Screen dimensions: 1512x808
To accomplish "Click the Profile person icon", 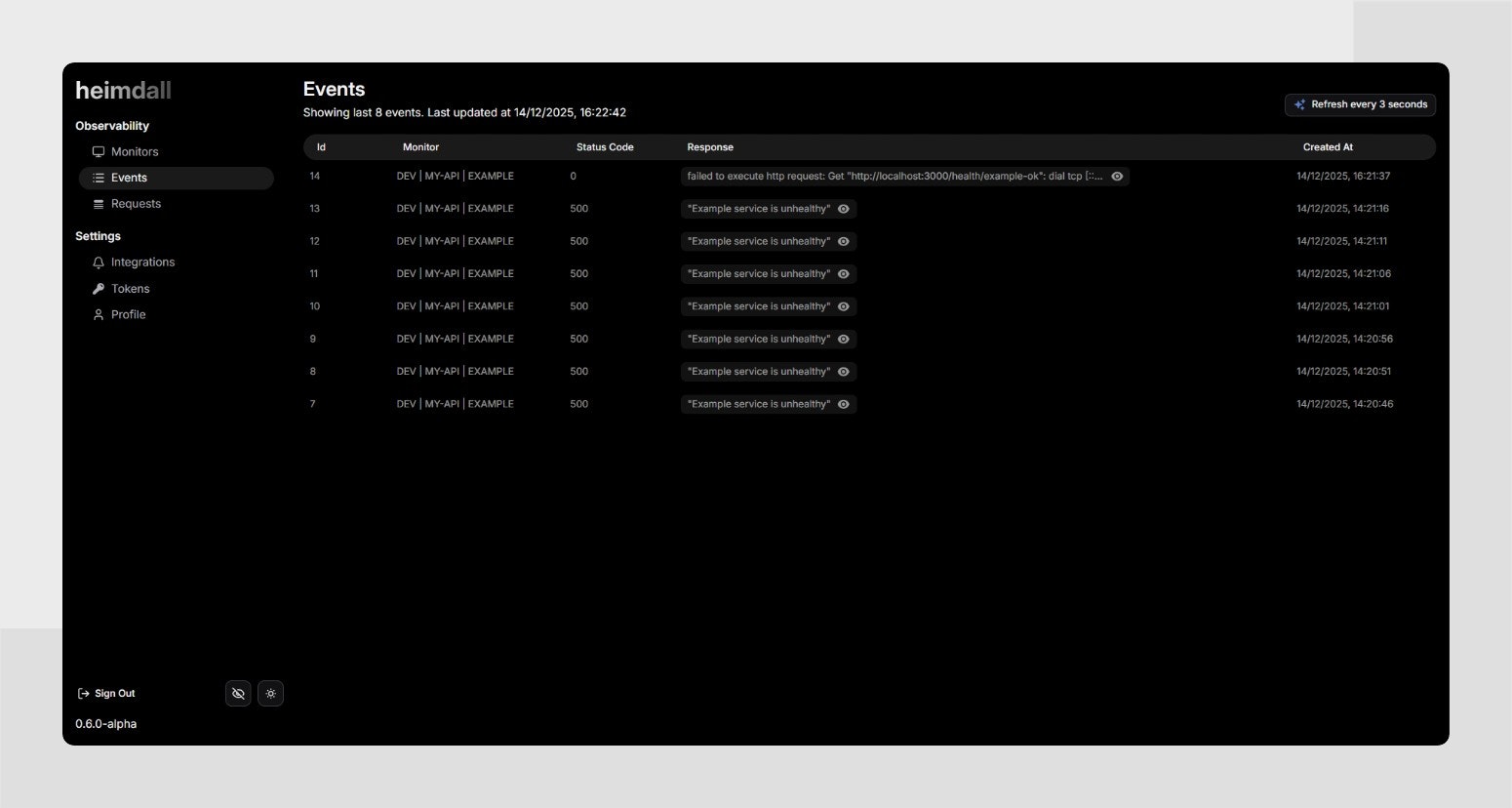I will point(99,314).
